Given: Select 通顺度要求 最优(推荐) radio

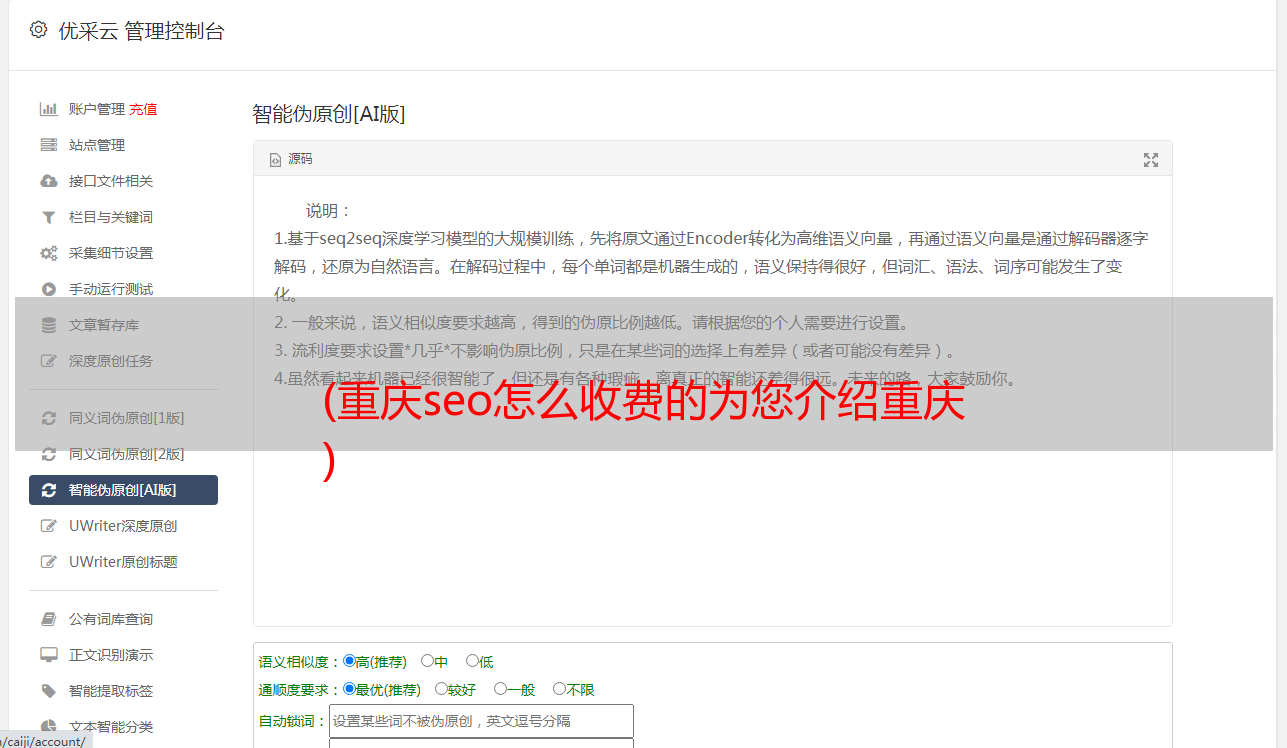Looking at the screenshot, I should point(349,689).
